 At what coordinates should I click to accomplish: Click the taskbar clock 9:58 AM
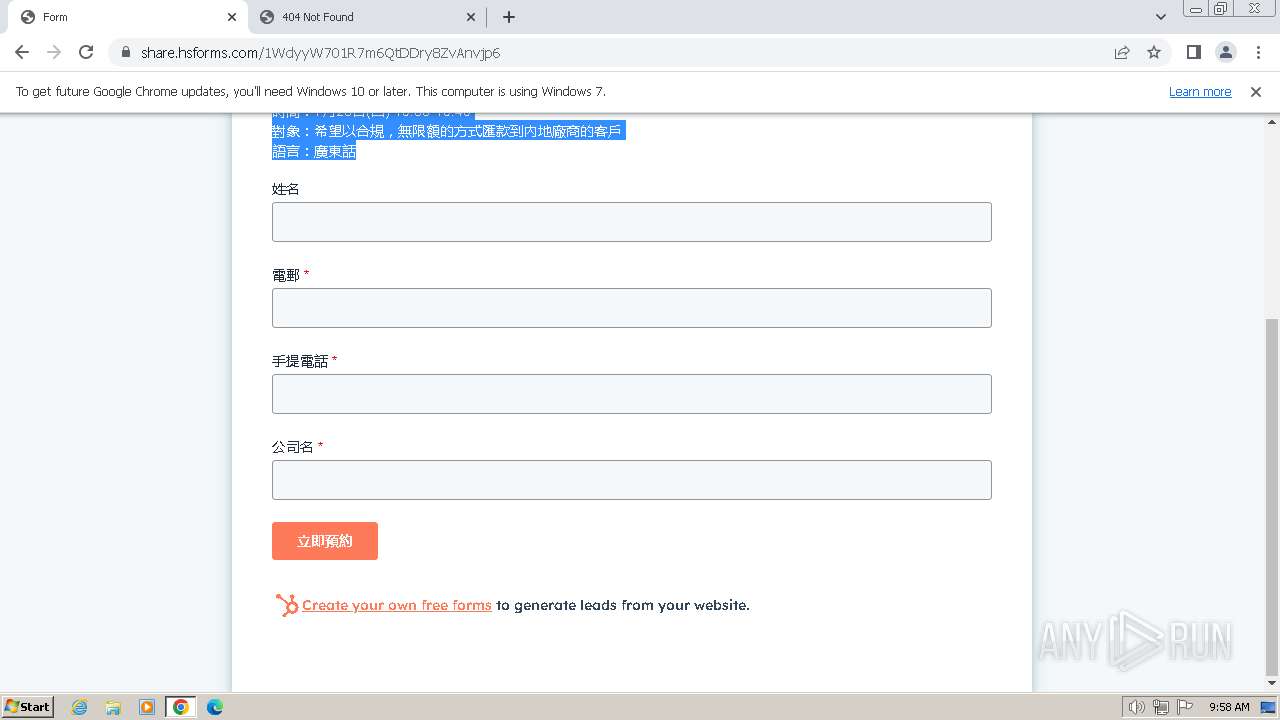(1229, 707)
